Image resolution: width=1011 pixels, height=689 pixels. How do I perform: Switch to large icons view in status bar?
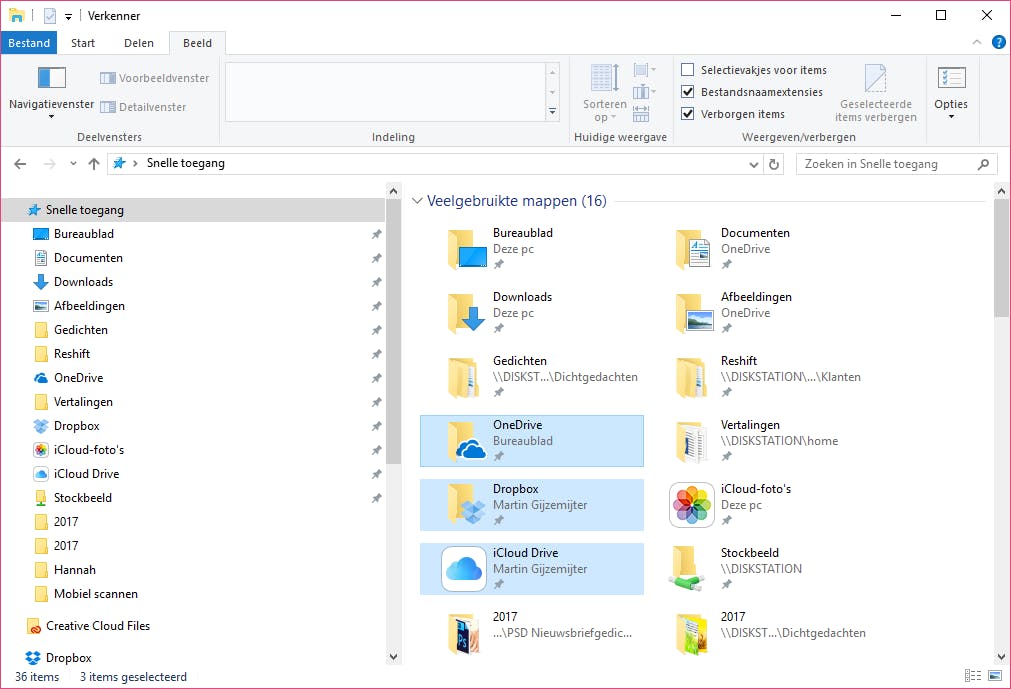pos(996,675)
